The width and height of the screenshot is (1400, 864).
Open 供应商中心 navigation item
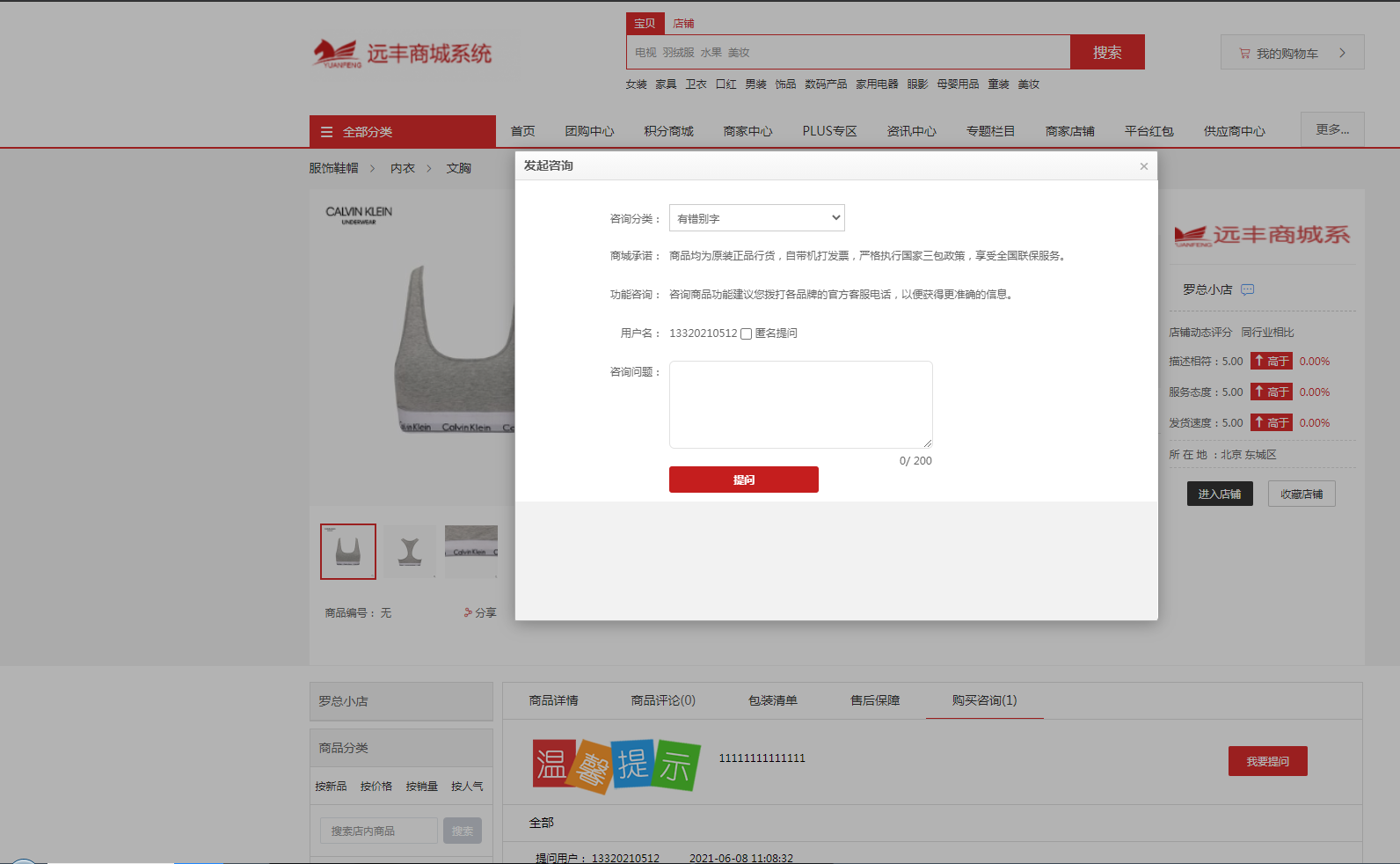[1234, 131]
